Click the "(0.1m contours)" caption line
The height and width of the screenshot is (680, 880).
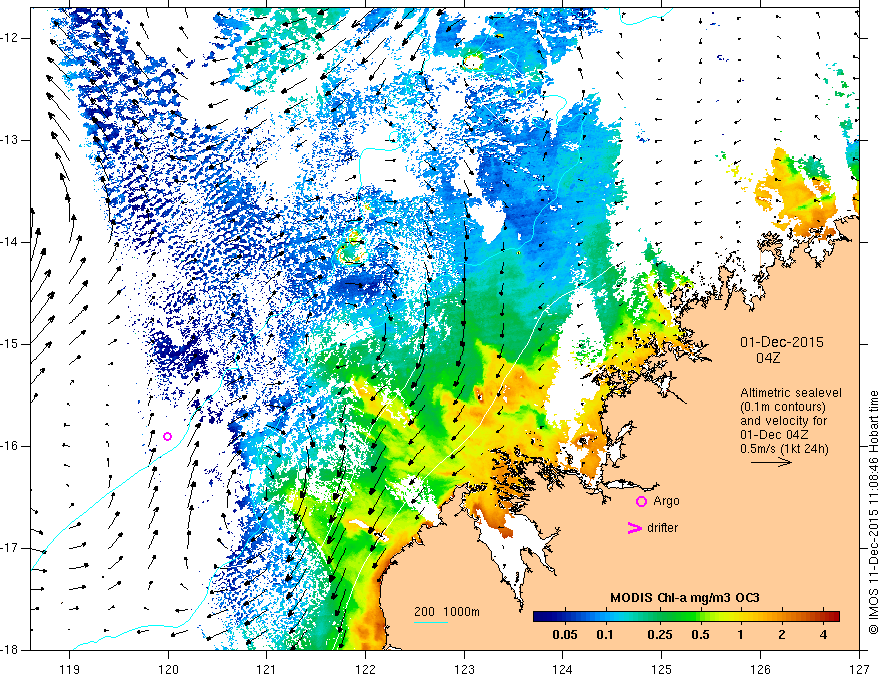coord(782,407)
